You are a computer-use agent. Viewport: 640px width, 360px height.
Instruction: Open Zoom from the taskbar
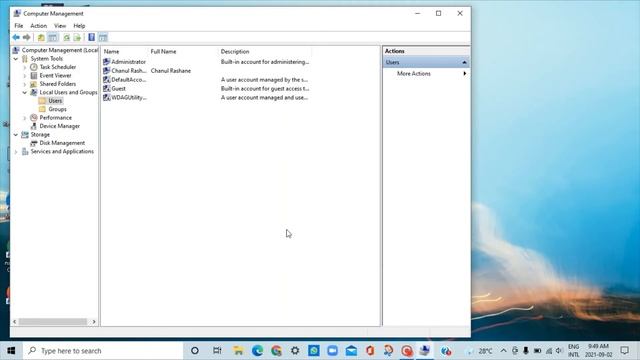pos(333,351)
